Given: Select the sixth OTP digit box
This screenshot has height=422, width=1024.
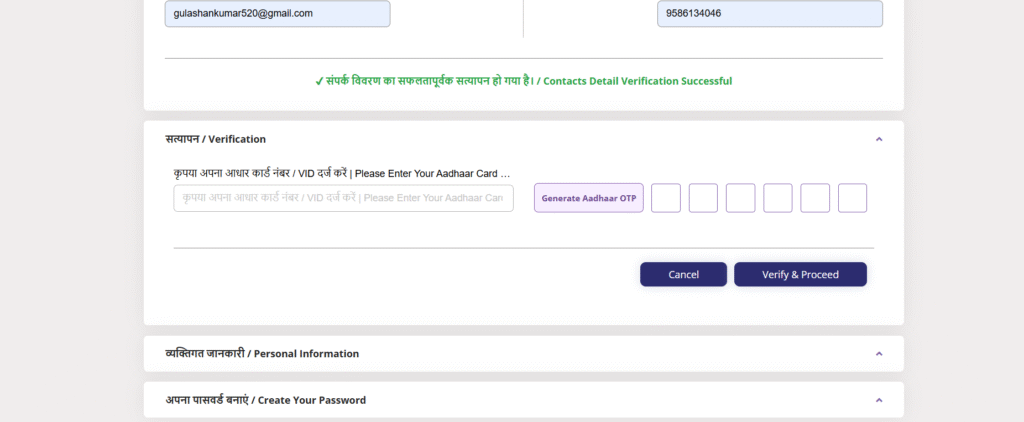Looking at the screenshot, I should [852, 198].
